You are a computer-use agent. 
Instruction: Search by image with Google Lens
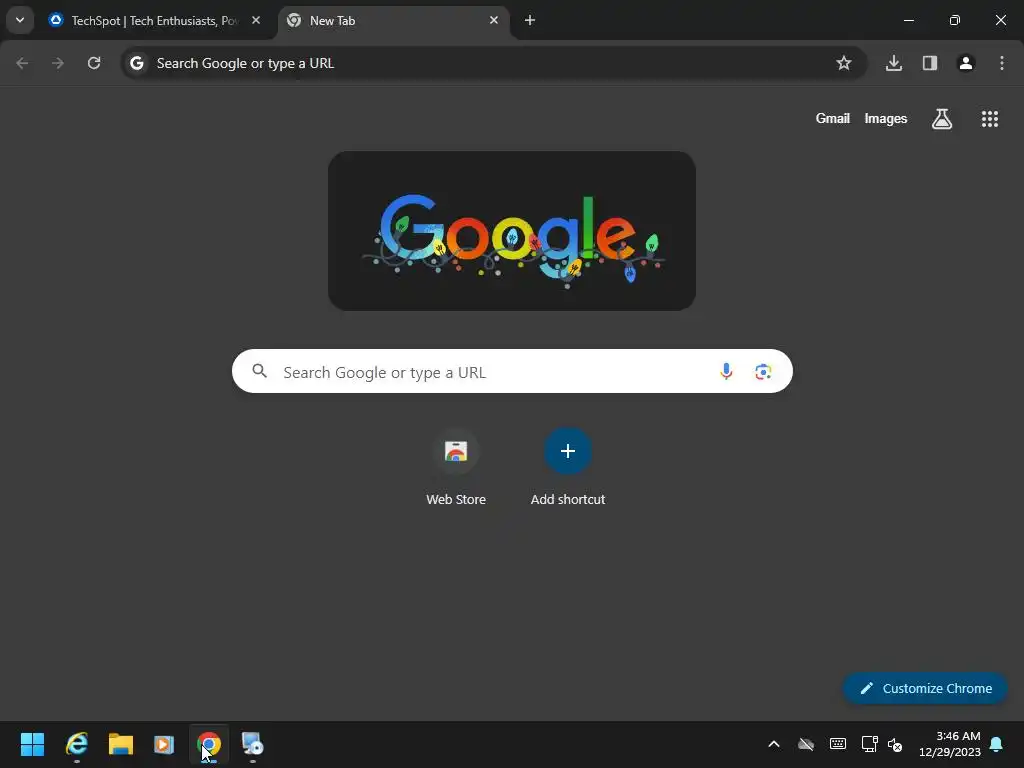[x=763, y=372]
